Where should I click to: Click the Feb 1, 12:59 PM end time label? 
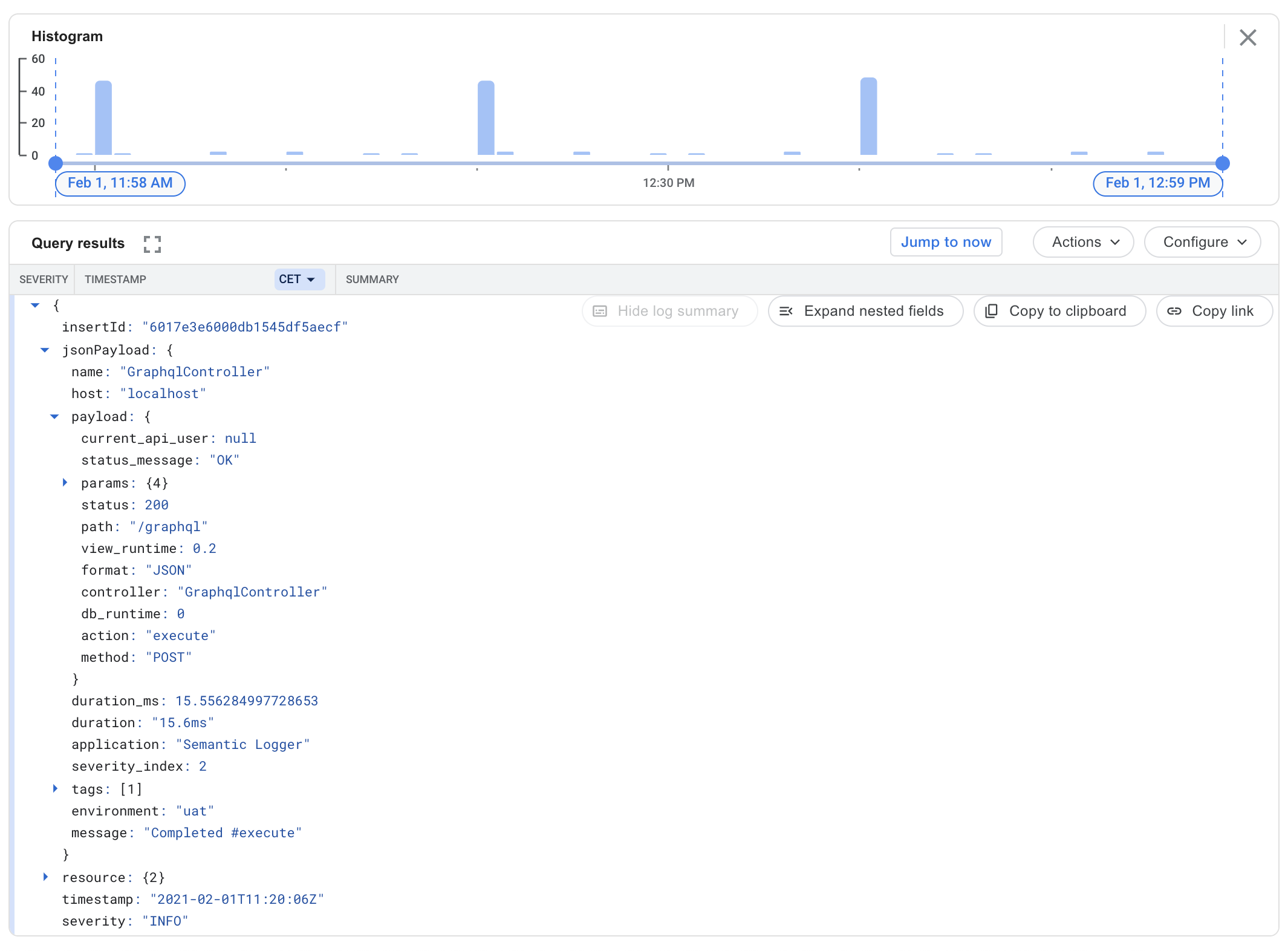tap(1157, 183)
